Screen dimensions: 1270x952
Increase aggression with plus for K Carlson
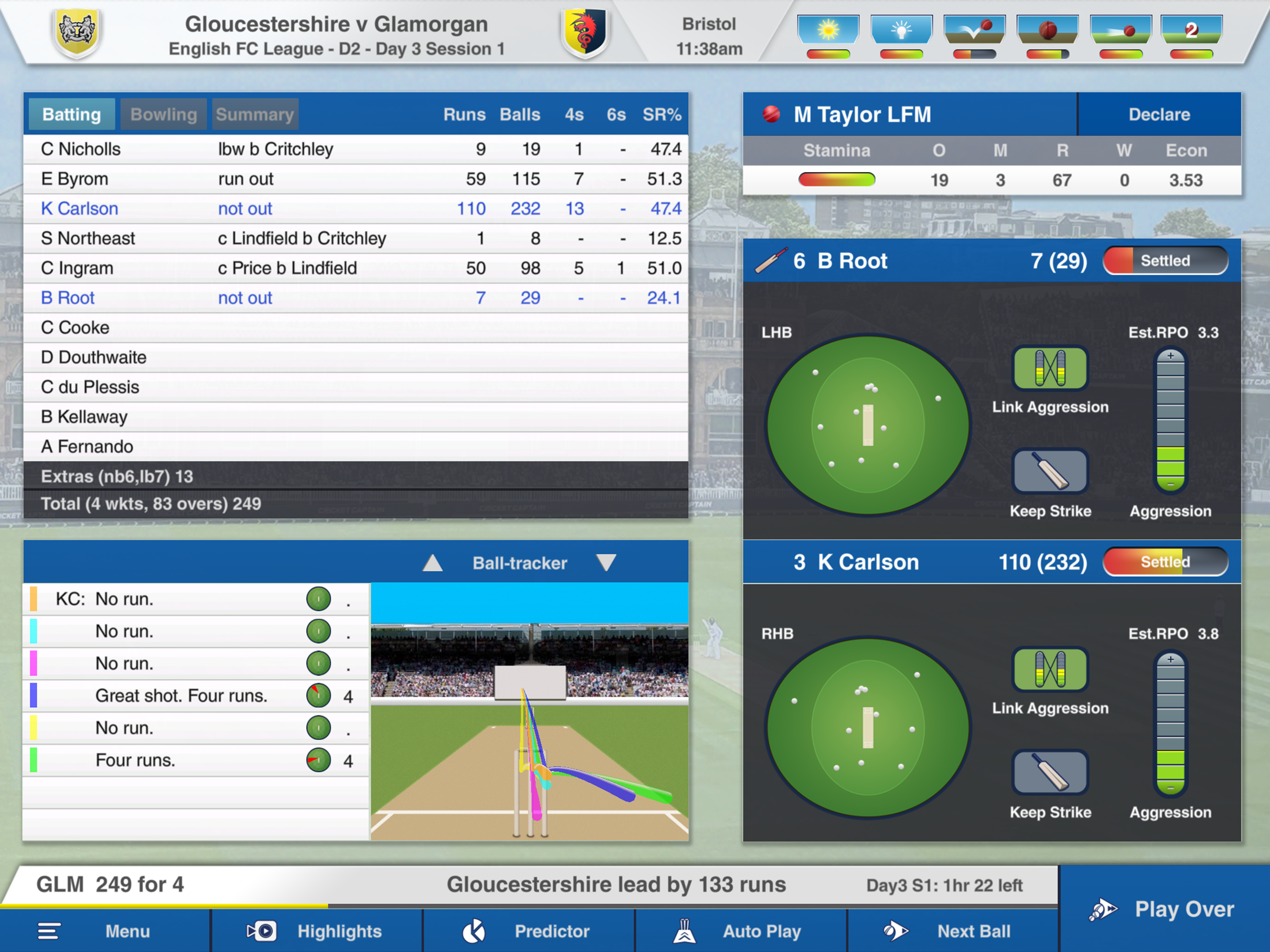tap(1170, 659)
